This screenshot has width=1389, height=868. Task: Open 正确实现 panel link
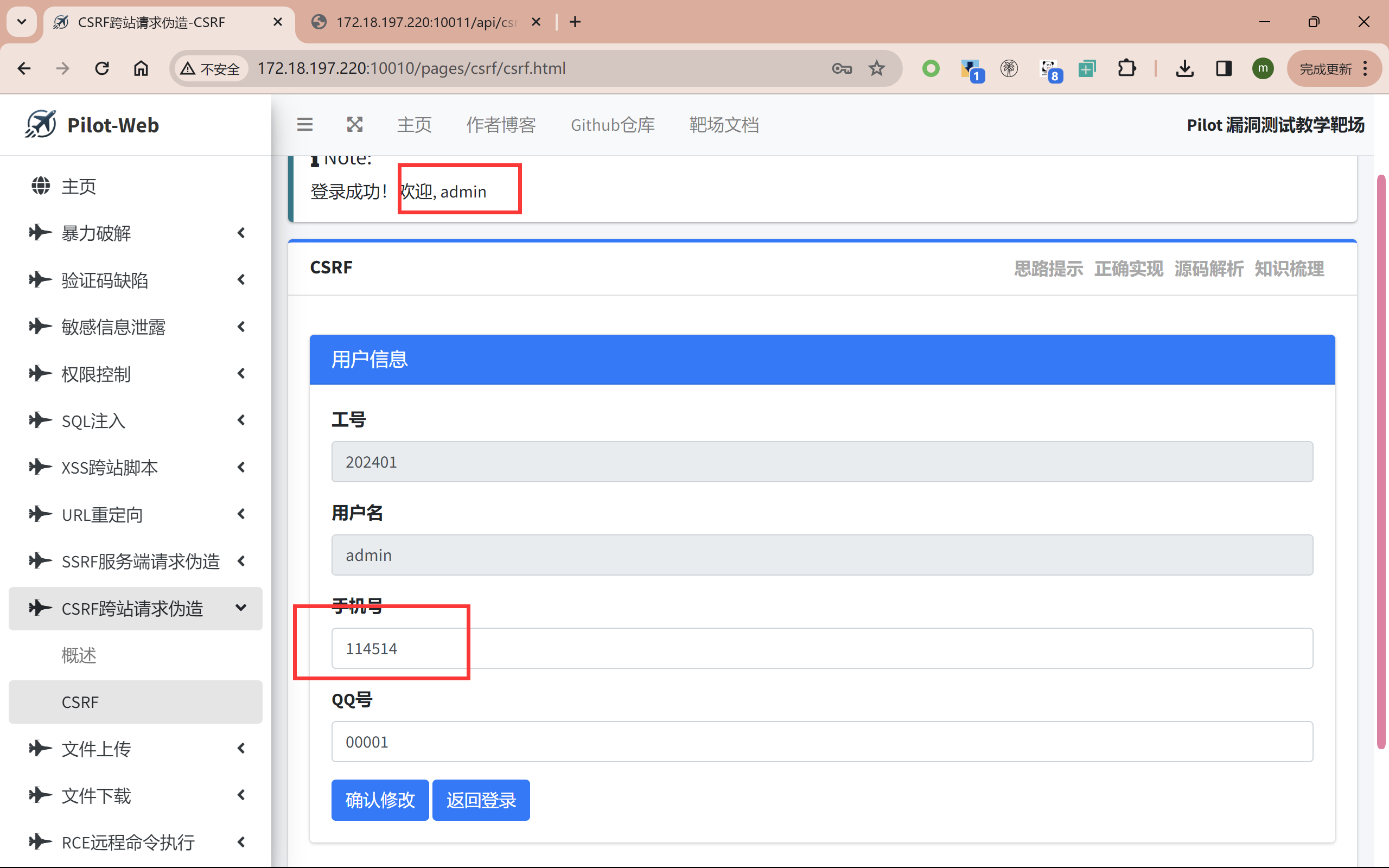click(x=1129, y=269)
